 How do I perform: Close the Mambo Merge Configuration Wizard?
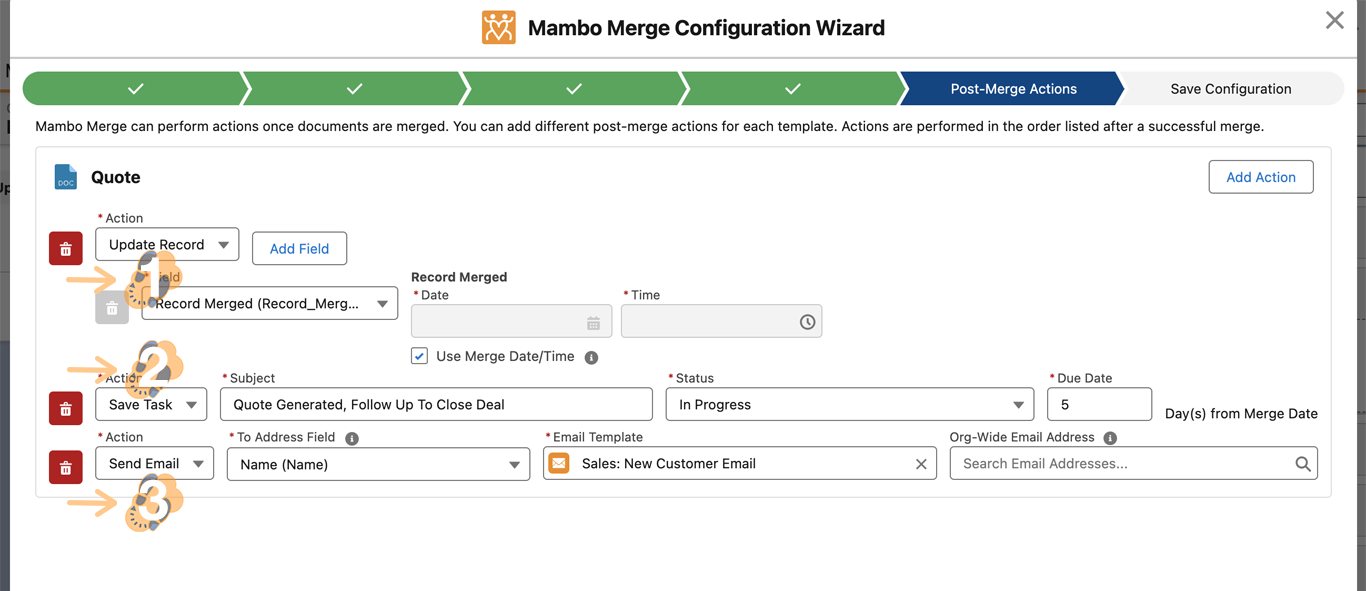(1334, 21)
